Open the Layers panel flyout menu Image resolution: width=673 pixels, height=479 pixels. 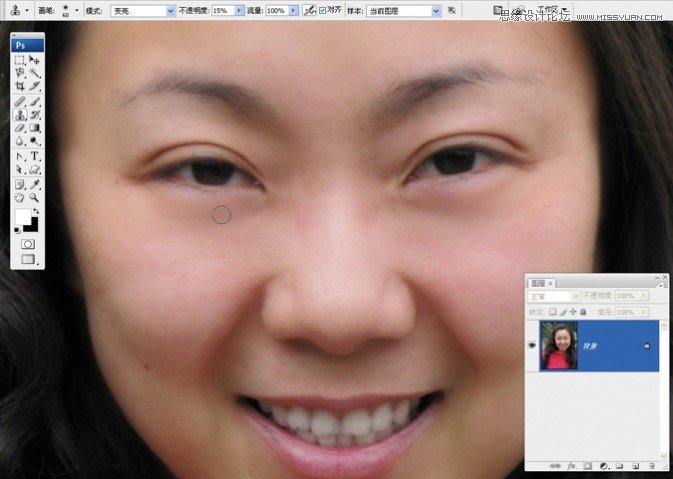pyautogui.click(x=664, y=285)
